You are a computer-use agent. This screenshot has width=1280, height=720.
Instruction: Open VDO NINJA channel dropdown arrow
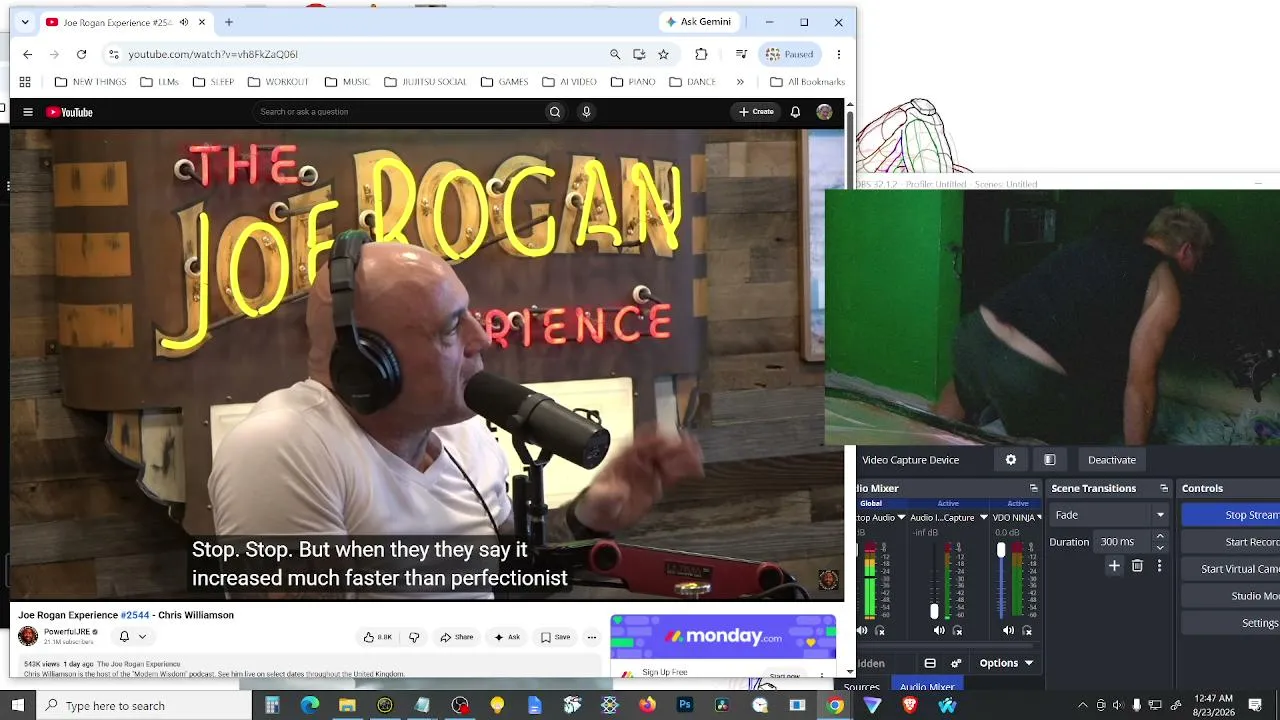click(1040, 518)
